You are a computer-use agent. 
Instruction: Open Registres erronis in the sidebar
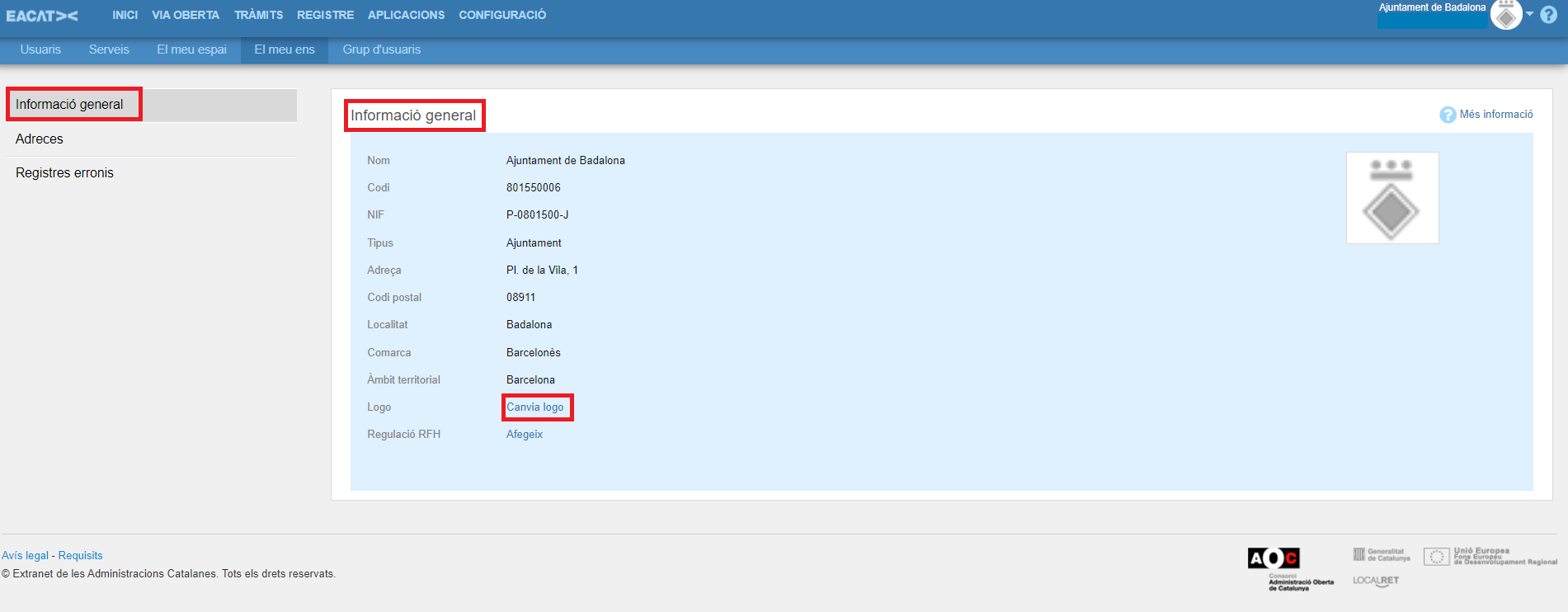click(x=64, y=172)
